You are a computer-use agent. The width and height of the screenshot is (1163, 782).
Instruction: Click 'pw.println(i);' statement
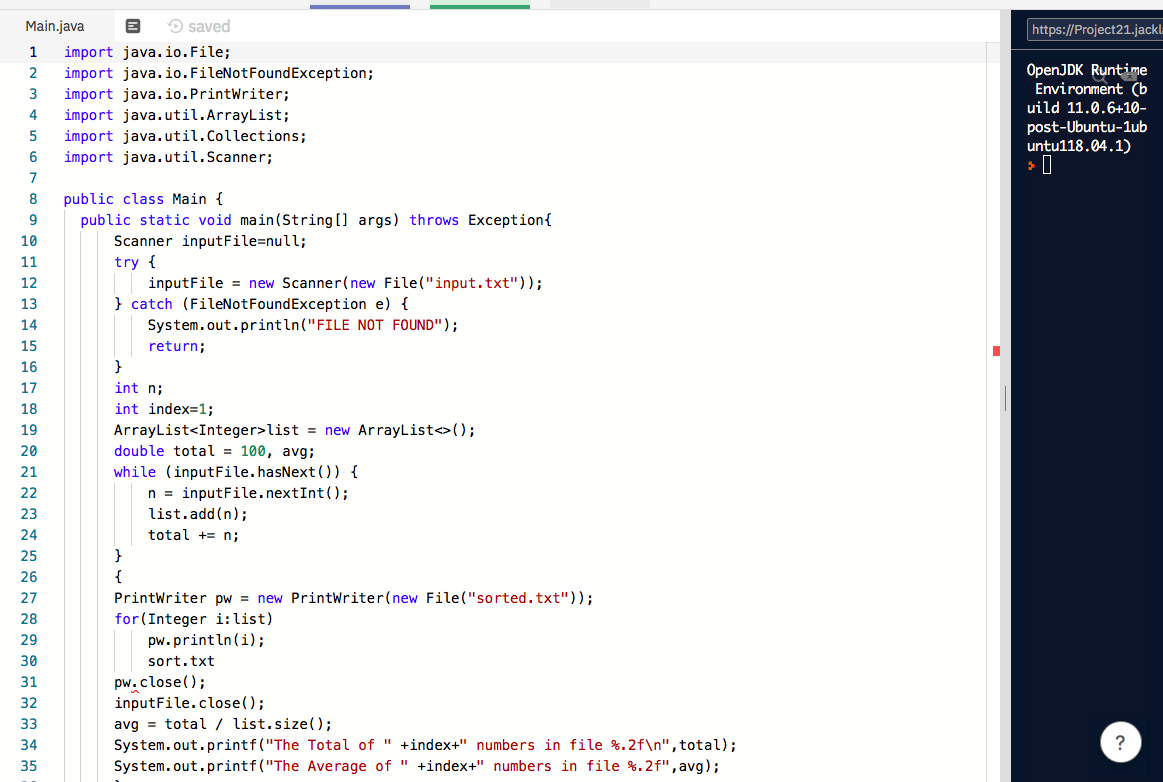click(206, 640)
